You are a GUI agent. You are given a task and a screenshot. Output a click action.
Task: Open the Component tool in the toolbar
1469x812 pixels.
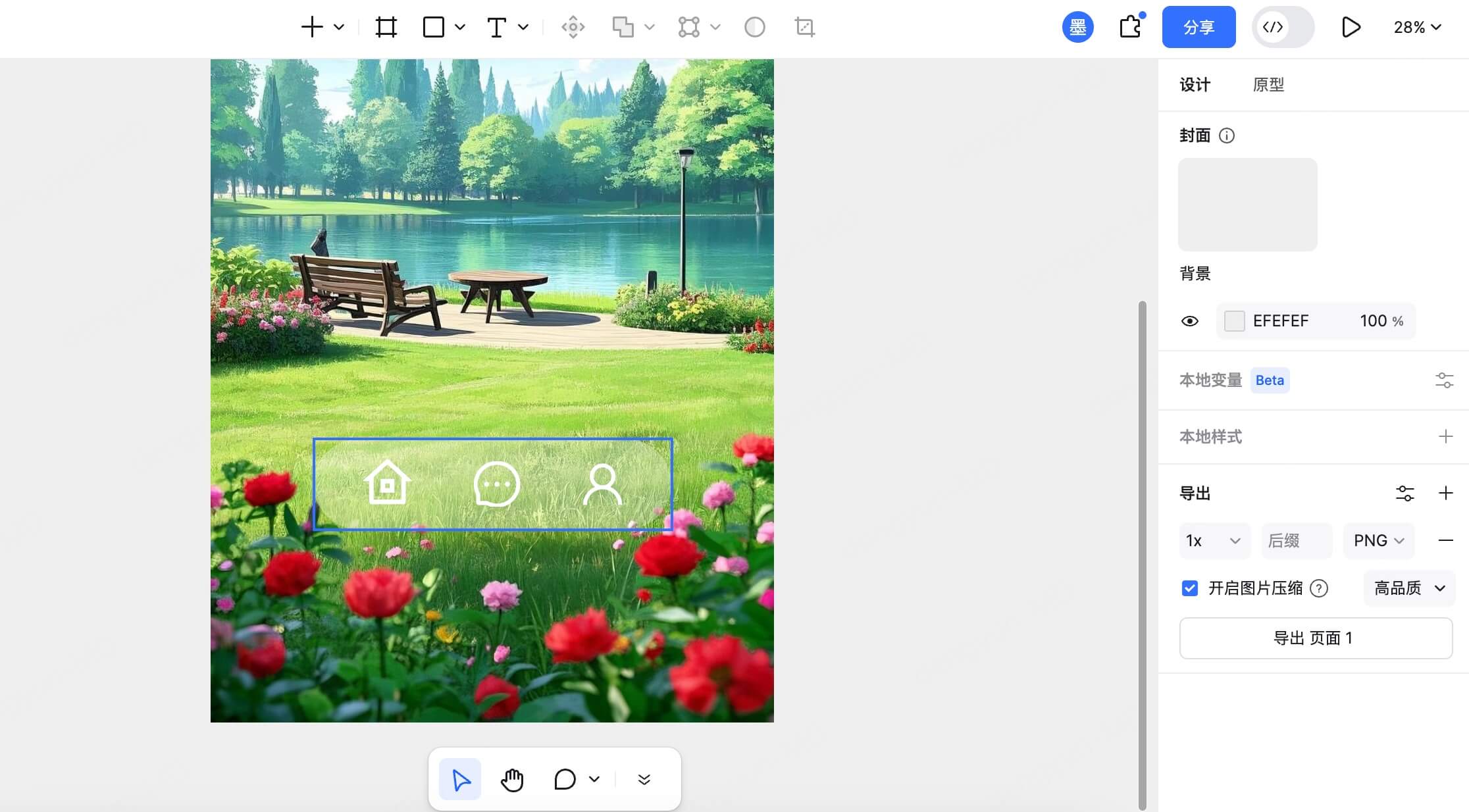[x=688, y=27]
